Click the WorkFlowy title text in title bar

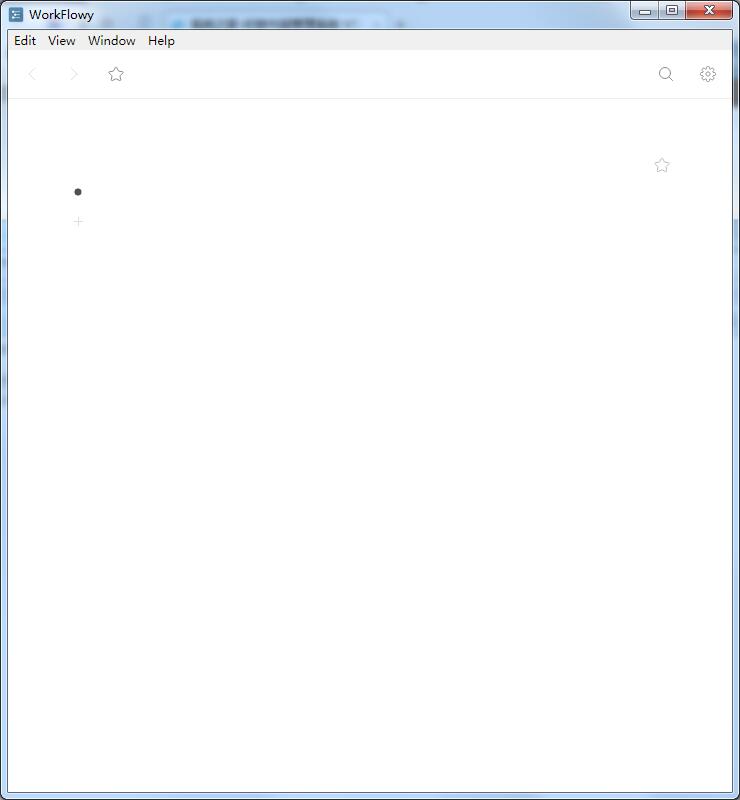pyautogui.click(x=61, y=15)
